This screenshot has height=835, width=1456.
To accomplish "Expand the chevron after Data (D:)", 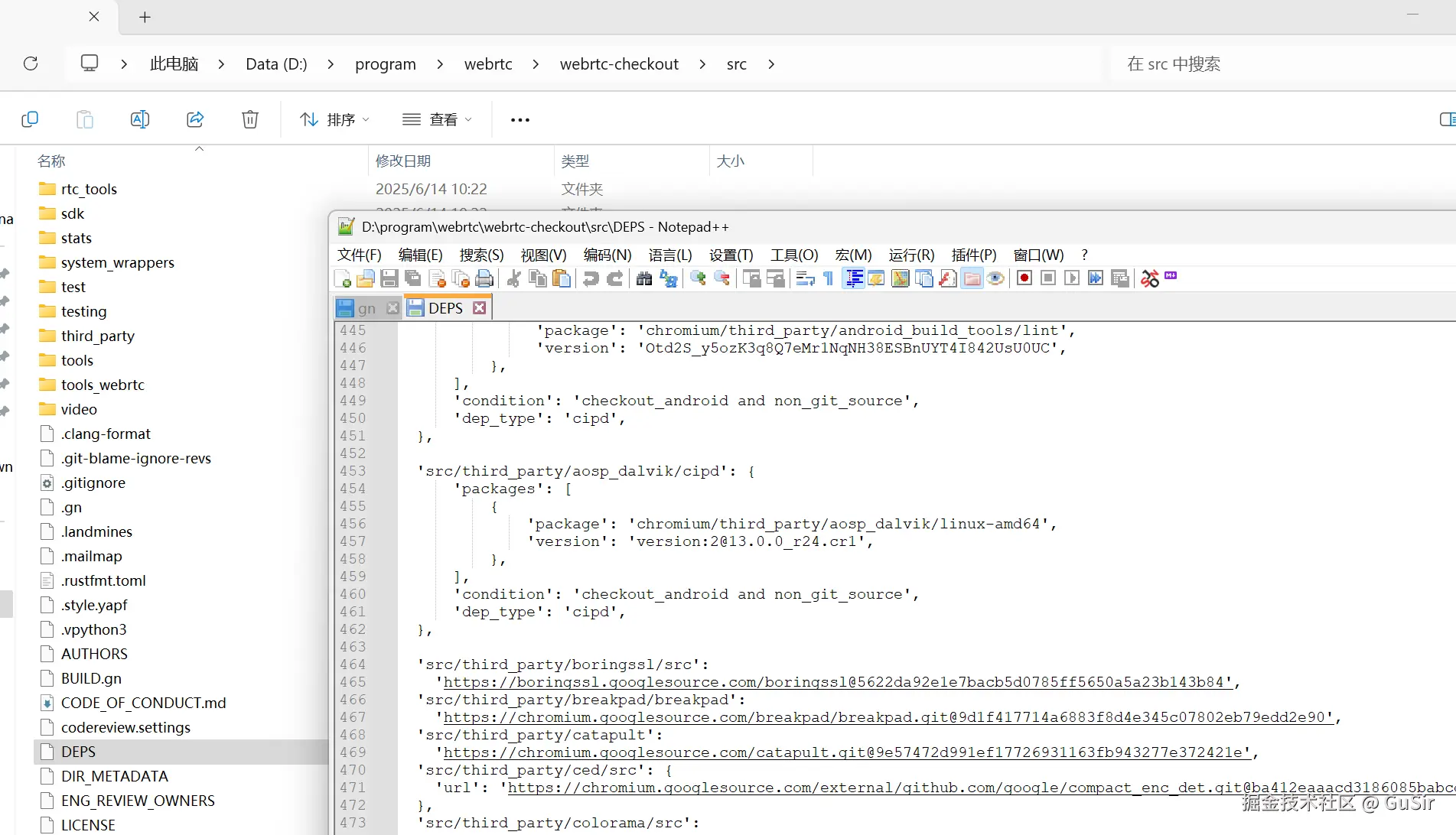I will 331,64.
